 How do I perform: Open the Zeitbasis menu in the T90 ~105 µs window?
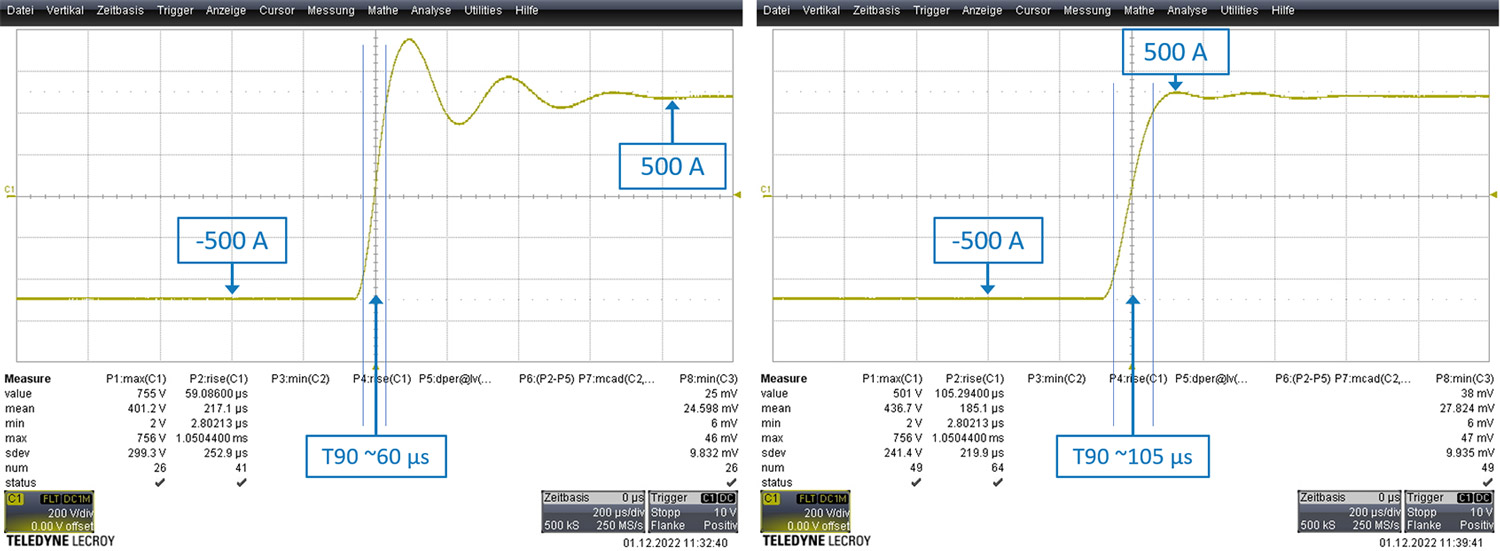click(876, 10)
